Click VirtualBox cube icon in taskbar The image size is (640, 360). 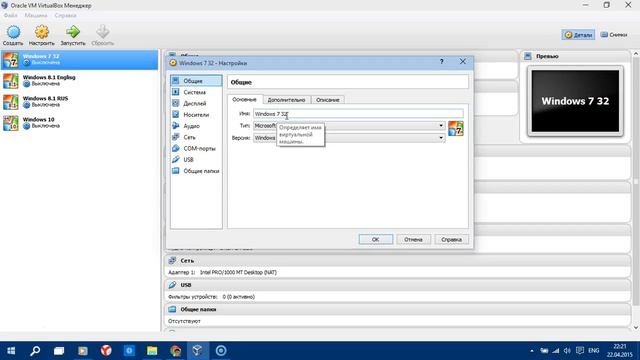point(198,351)
